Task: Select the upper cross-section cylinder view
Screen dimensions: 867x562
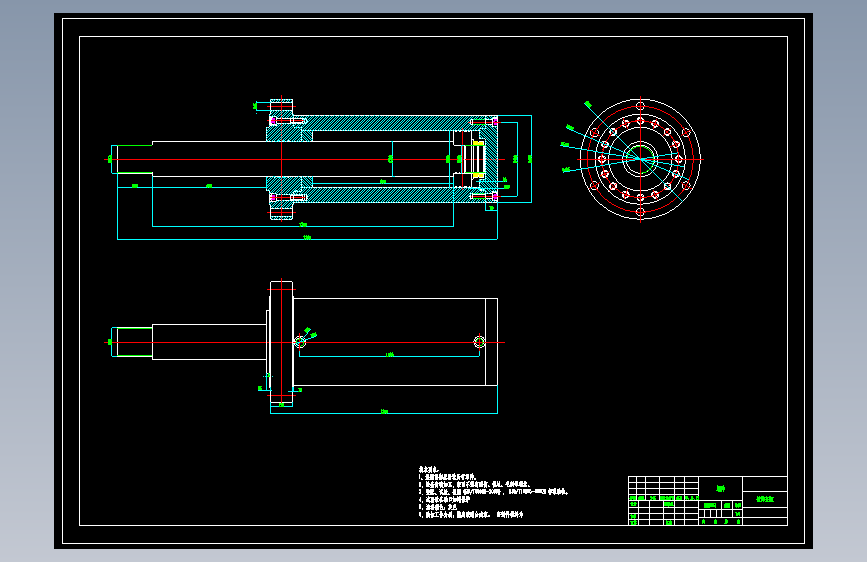Action: (x=321, y=169)
